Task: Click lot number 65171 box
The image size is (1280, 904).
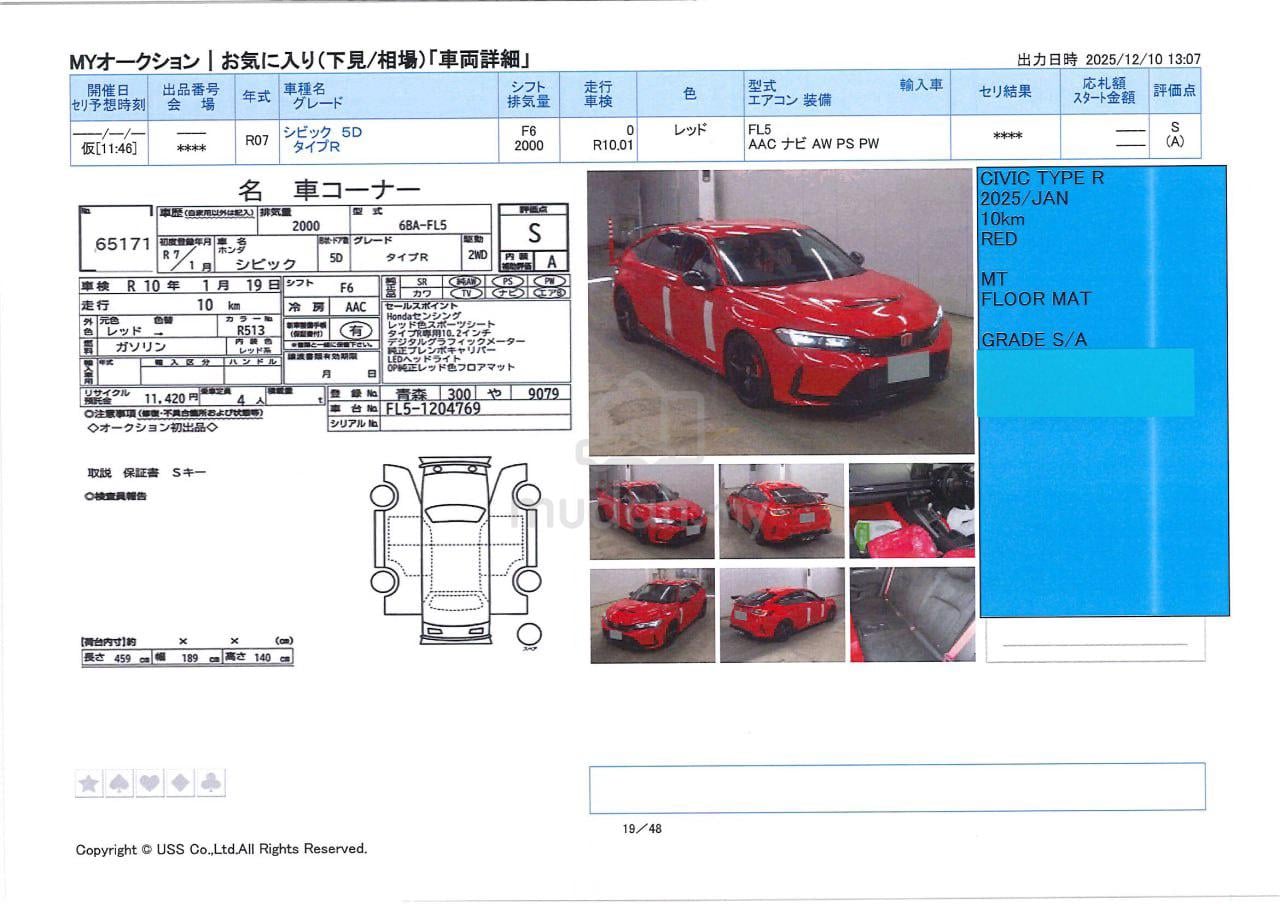Action: tap(116, 243)
